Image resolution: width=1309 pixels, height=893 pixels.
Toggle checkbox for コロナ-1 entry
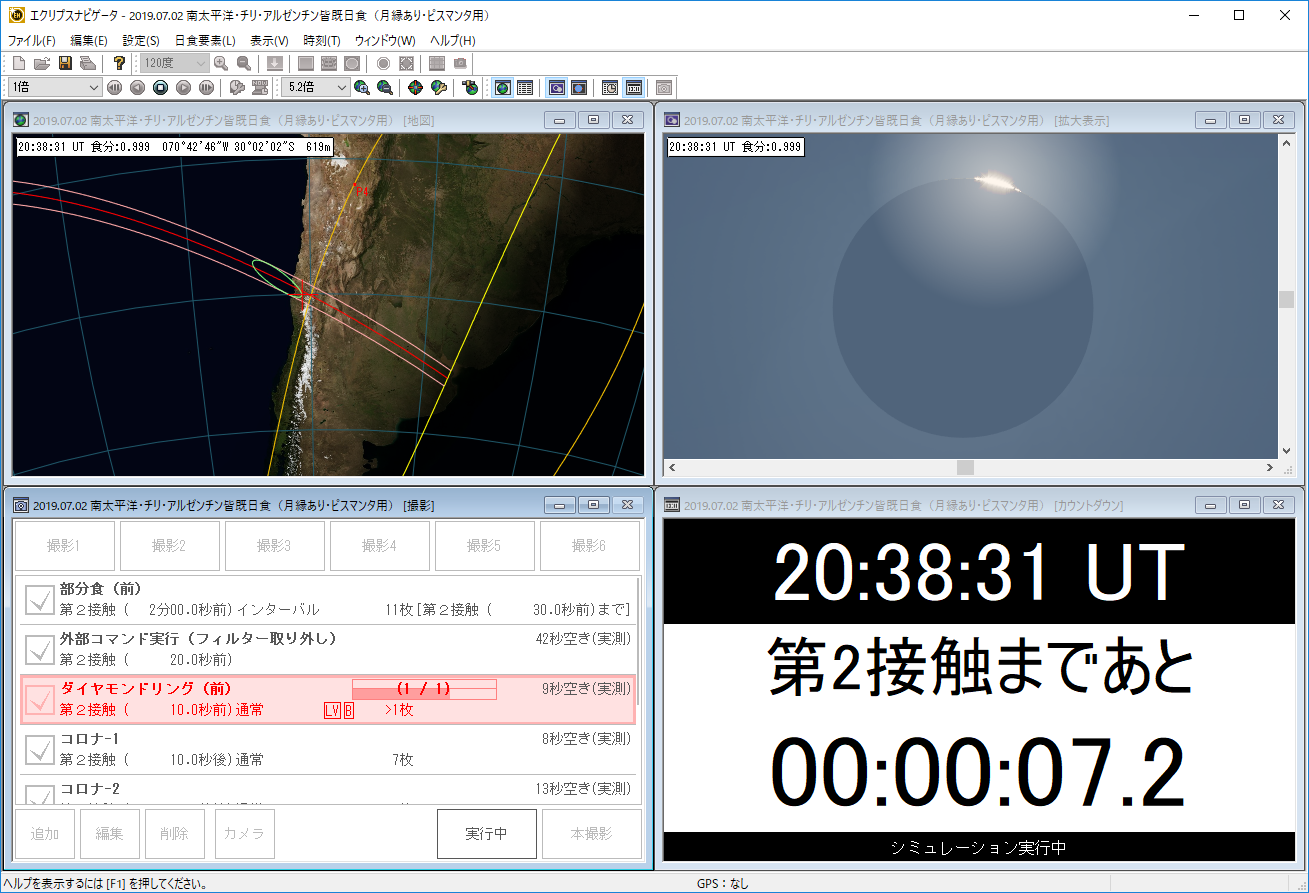[40, 750]
